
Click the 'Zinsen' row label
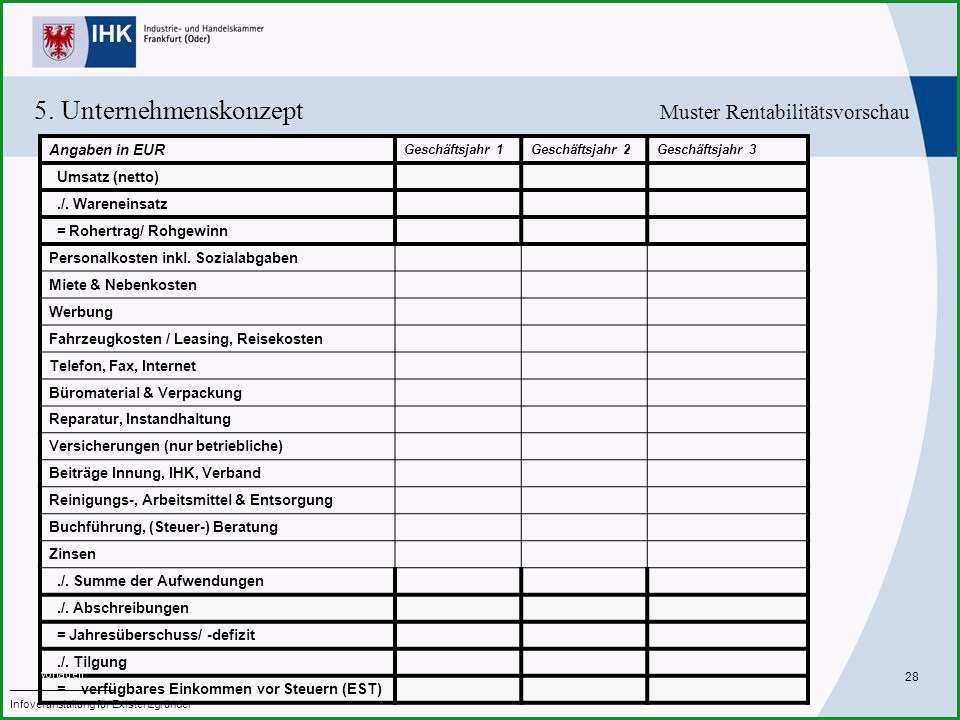tap(72, 553)
